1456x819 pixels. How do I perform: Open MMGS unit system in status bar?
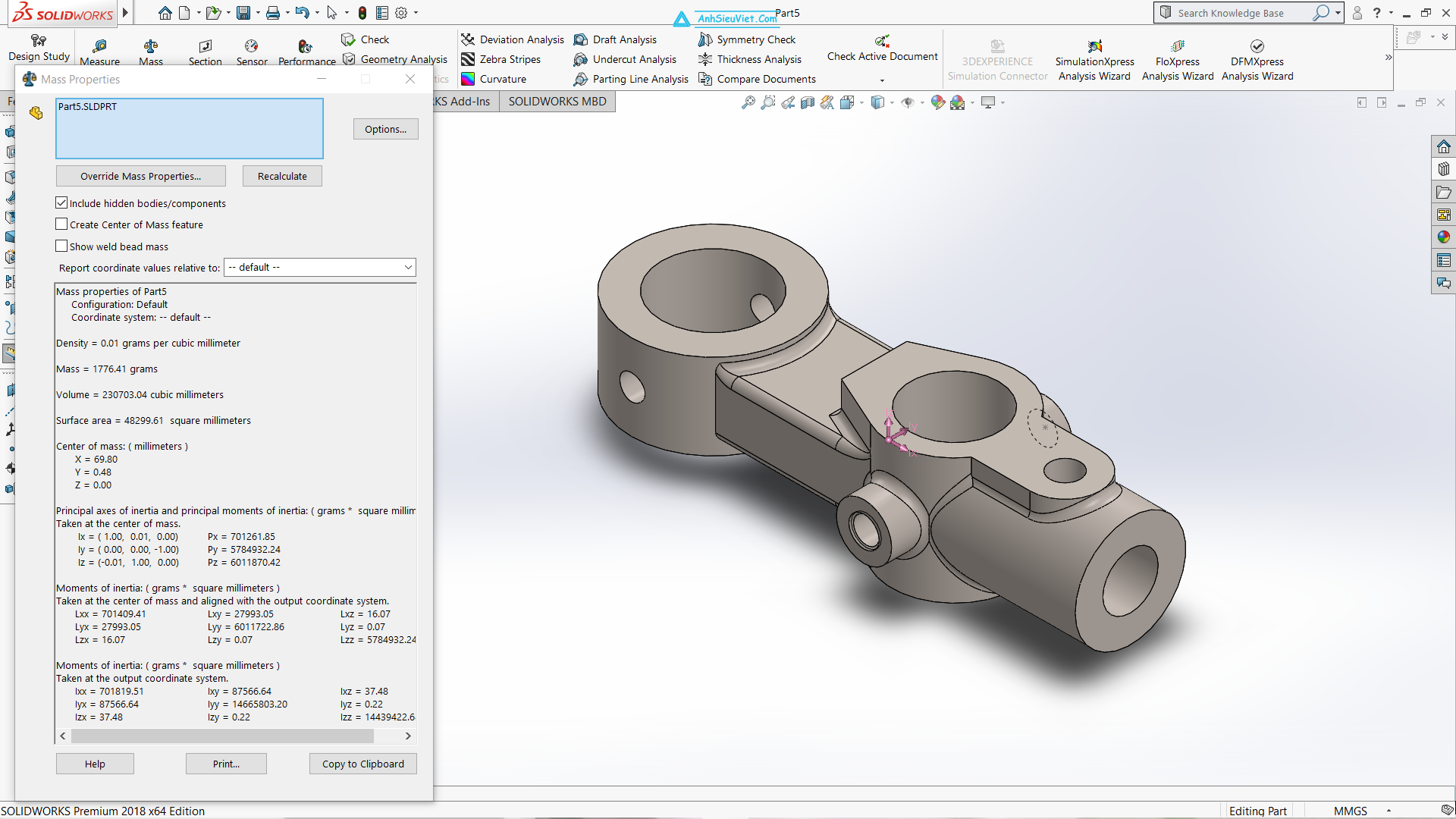tap(1351, 811)
